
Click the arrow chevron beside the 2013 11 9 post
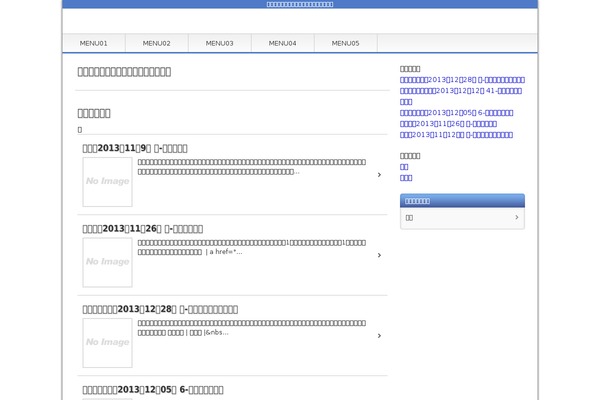pos(379,175)
